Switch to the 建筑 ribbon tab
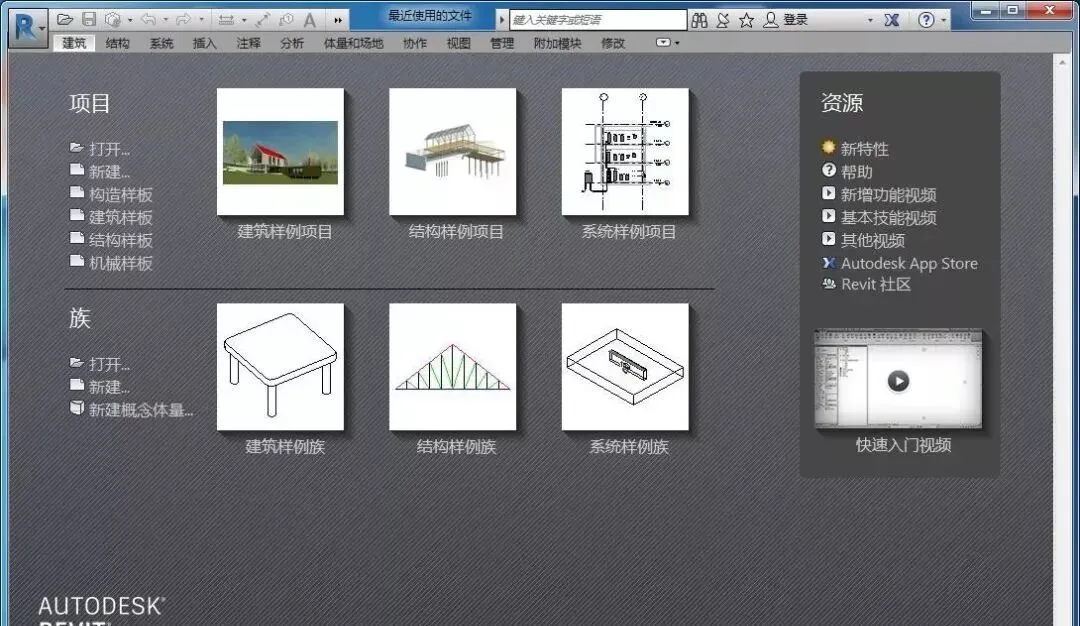The height and width of the screenshot is (626, 1080). [x=74, y=43]
